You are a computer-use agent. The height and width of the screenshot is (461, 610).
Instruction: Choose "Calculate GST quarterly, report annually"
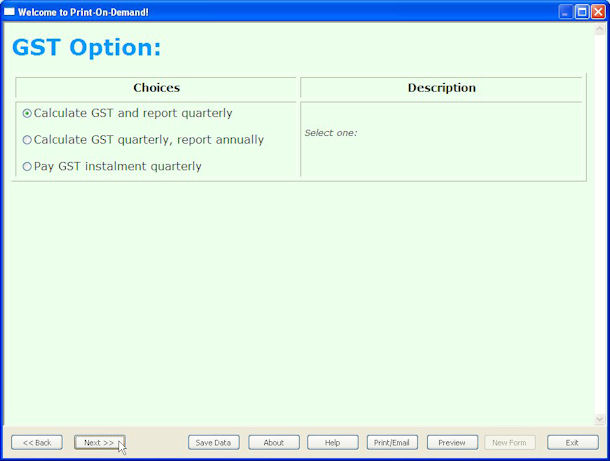(27, 140)
